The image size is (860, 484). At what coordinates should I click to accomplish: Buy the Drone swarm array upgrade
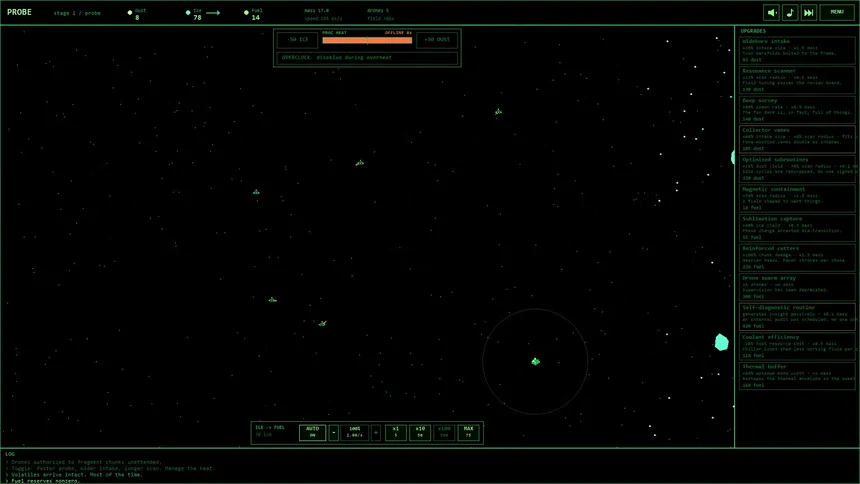coord(797,286)
